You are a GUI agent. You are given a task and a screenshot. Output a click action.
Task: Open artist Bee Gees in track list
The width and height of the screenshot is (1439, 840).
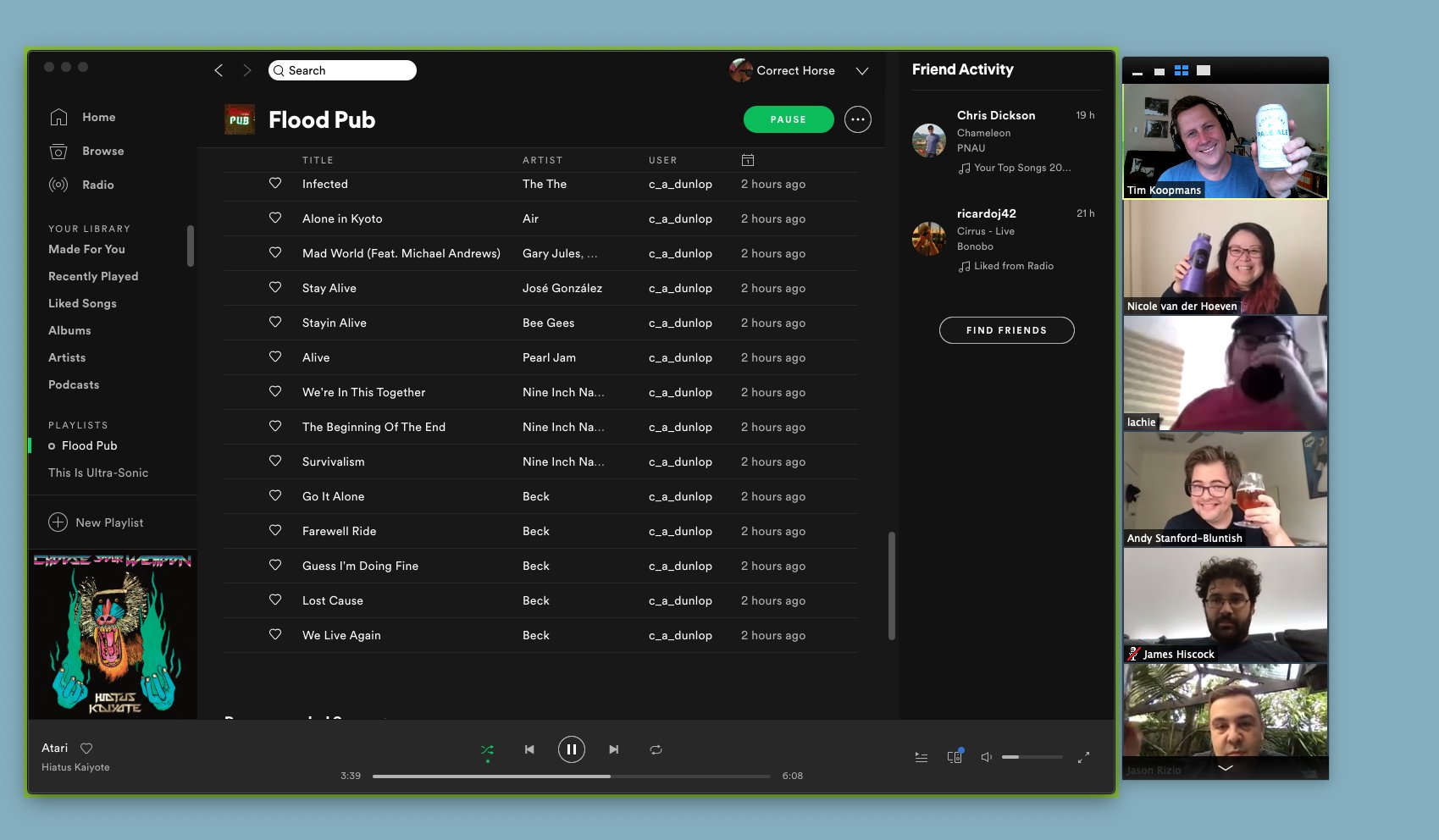[548, 323]
